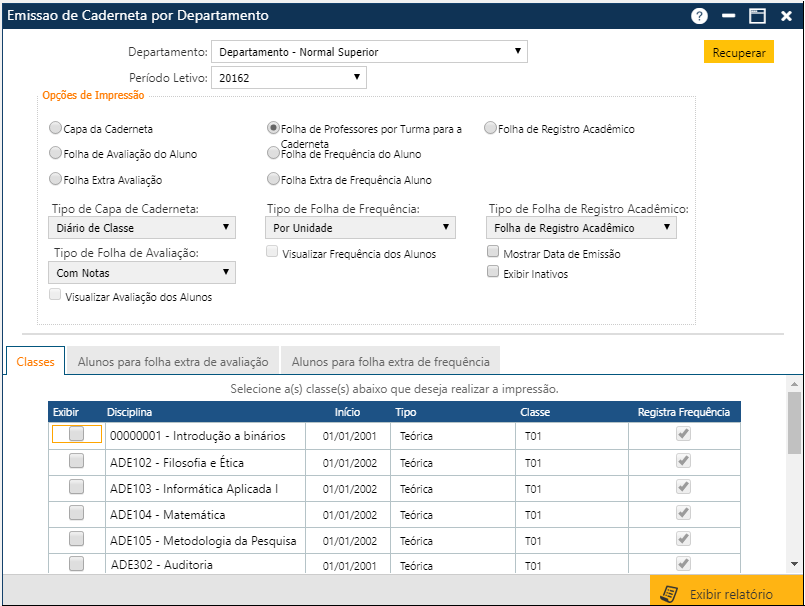Viewport: 805px width, 606px height.
Task: Open Tipo de Folha de Avaliação dropdown
Action: coord(141,272)
